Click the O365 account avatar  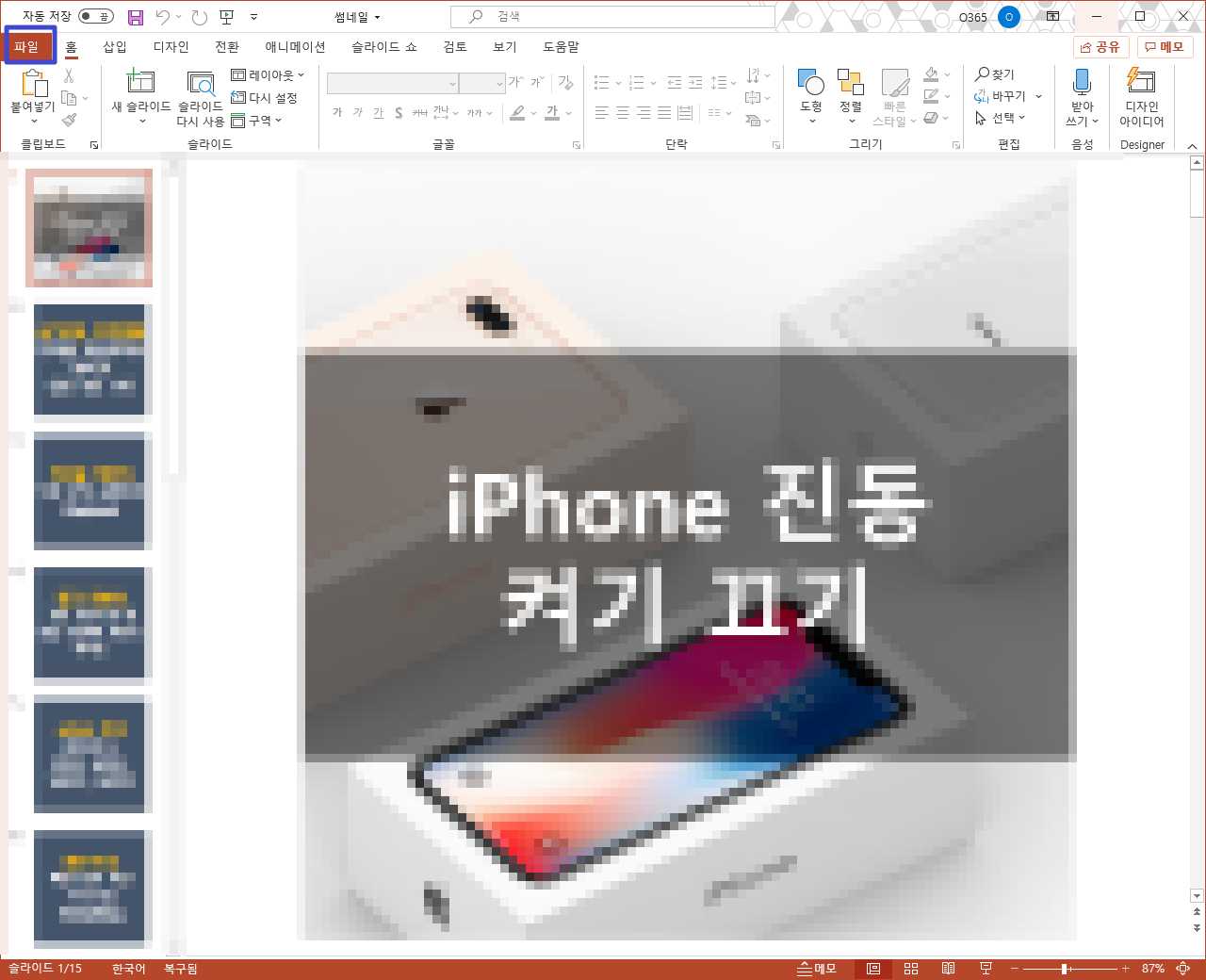pyautogui.click(x=1009, y=17)
